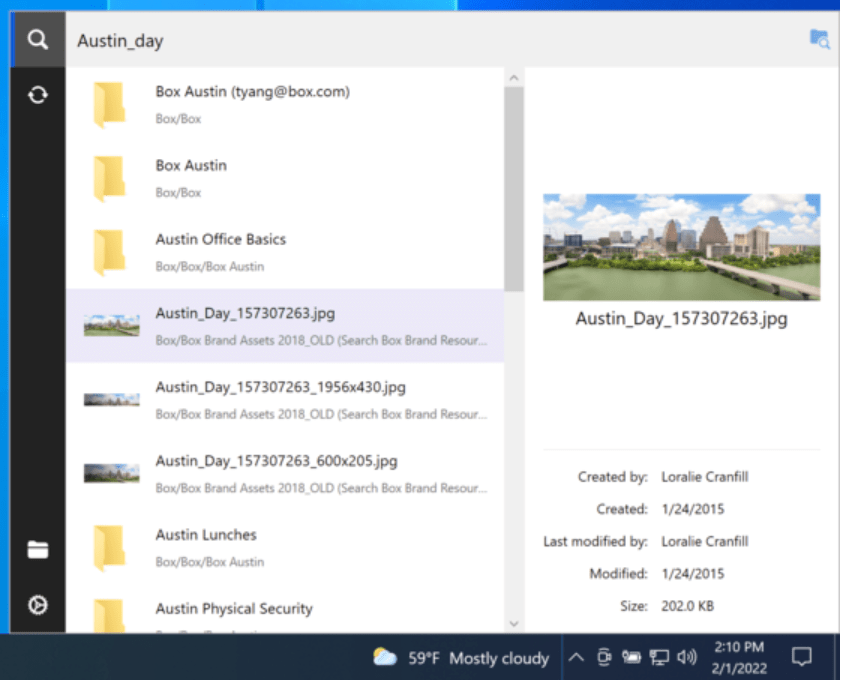This screenshot has height=680, width=842.
Task: Open the folder browser icon in the sidebar
Action: [38, 549]
